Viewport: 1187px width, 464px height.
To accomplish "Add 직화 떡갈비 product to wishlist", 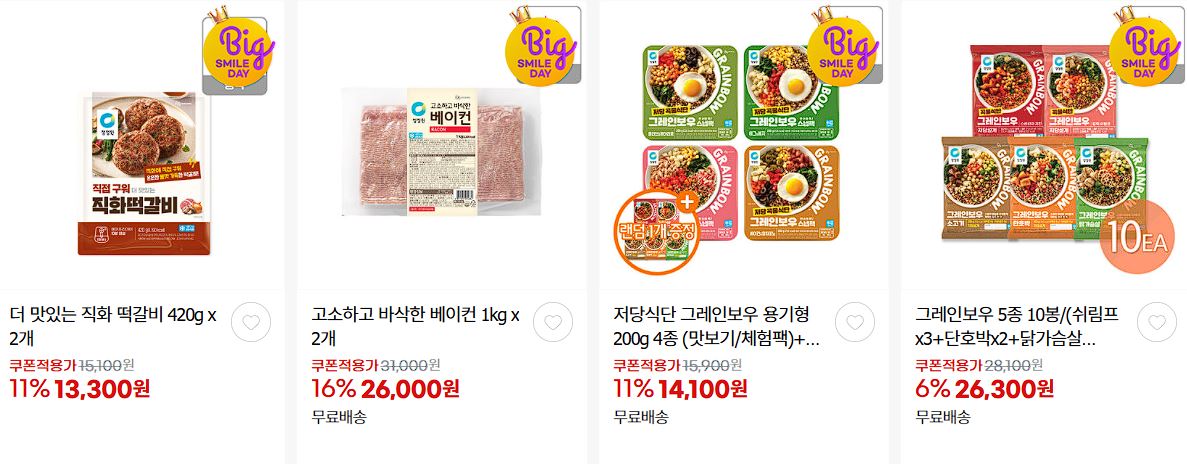I will [251, 322].
